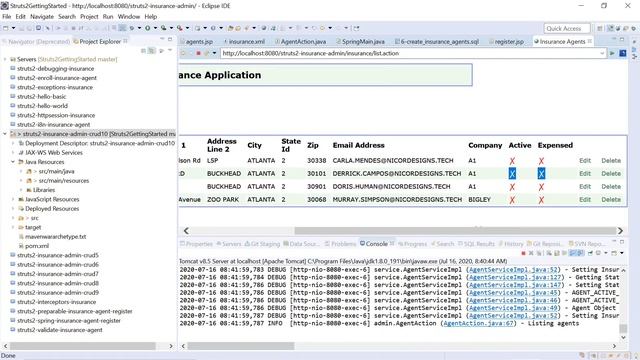Click the Remove Launch X icon in Console
The width and height of the screenshot is (640, 360).
[x=531, y=253]
